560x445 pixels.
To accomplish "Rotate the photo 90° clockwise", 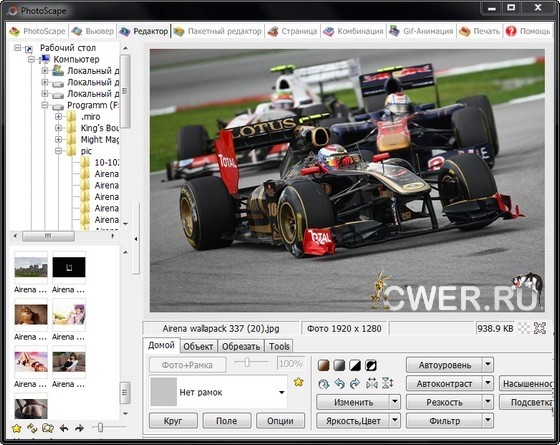I will pyautogui.click(x=355, y=384).
